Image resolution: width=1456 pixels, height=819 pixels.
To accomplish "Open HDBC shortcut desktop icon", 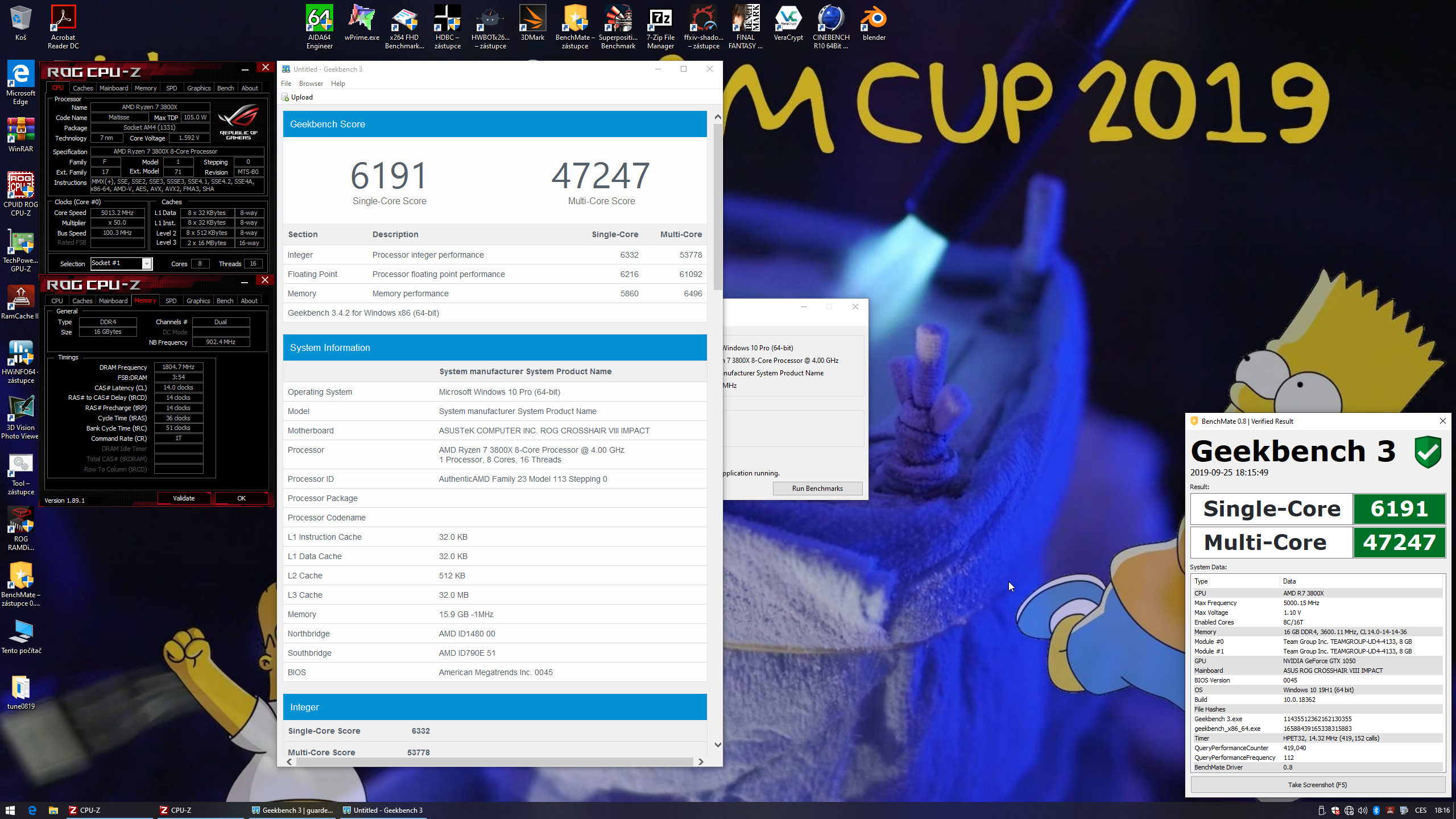I will (x=448, y=27).
